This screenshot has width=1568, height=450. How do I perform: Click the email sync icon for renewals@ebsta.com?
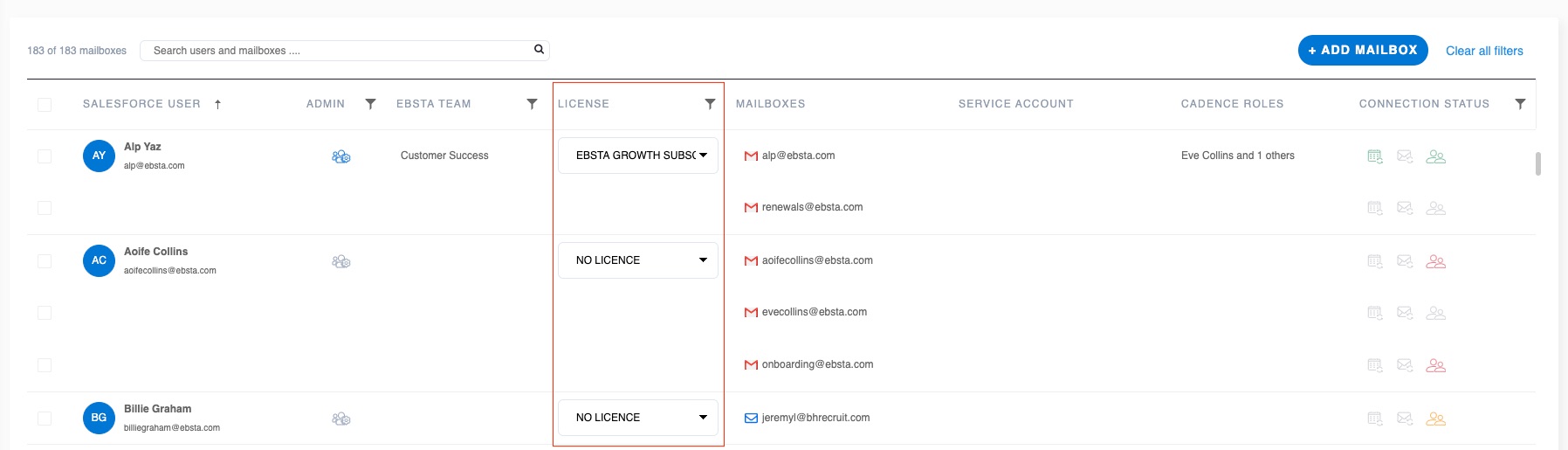point(1404,208)
